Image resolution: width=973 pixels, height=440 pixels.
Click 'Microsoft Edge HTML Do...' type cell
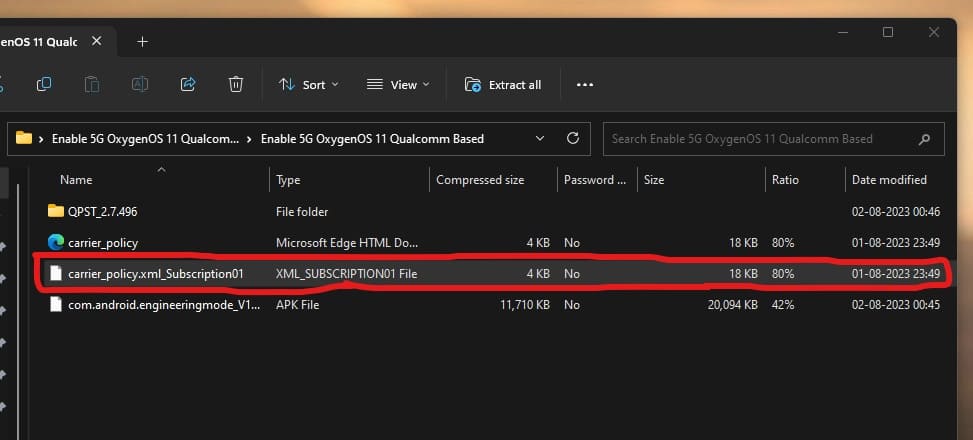(347, 243)
